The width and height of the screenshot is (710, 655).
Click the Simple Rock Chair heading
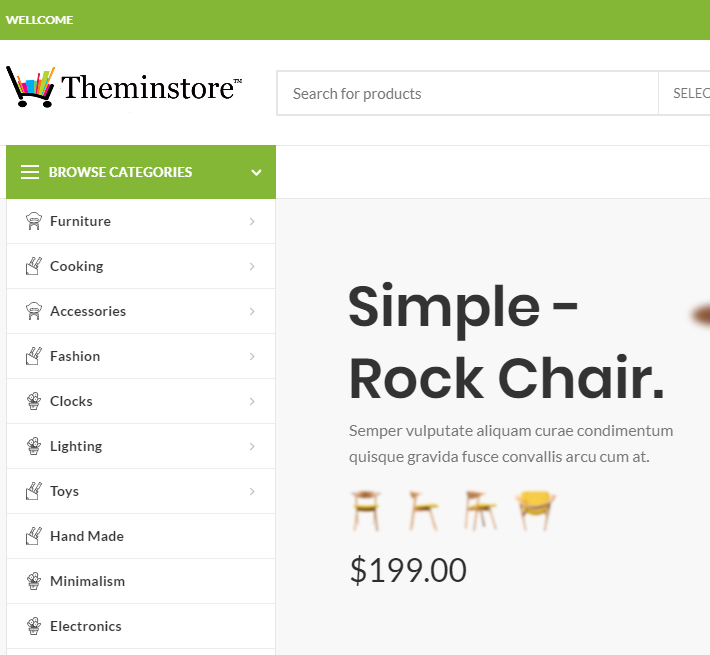pyautogui.click(x=506, y=342)
